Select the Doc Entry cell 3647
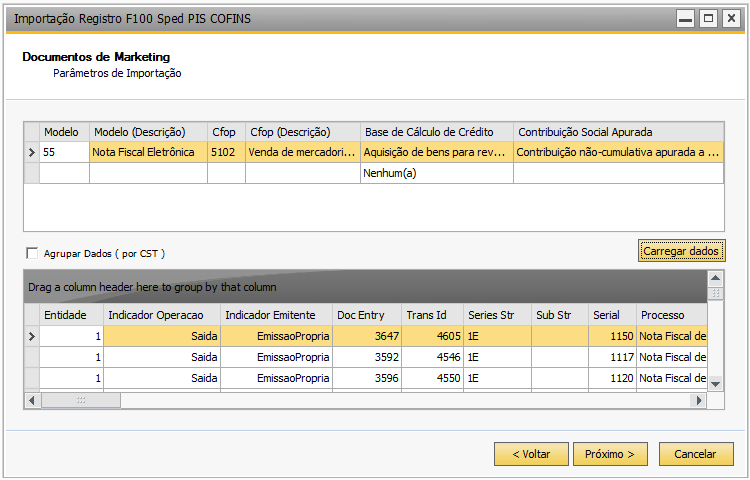The height and width of the screenshot is (480, 750). click(x=367, y=336)
